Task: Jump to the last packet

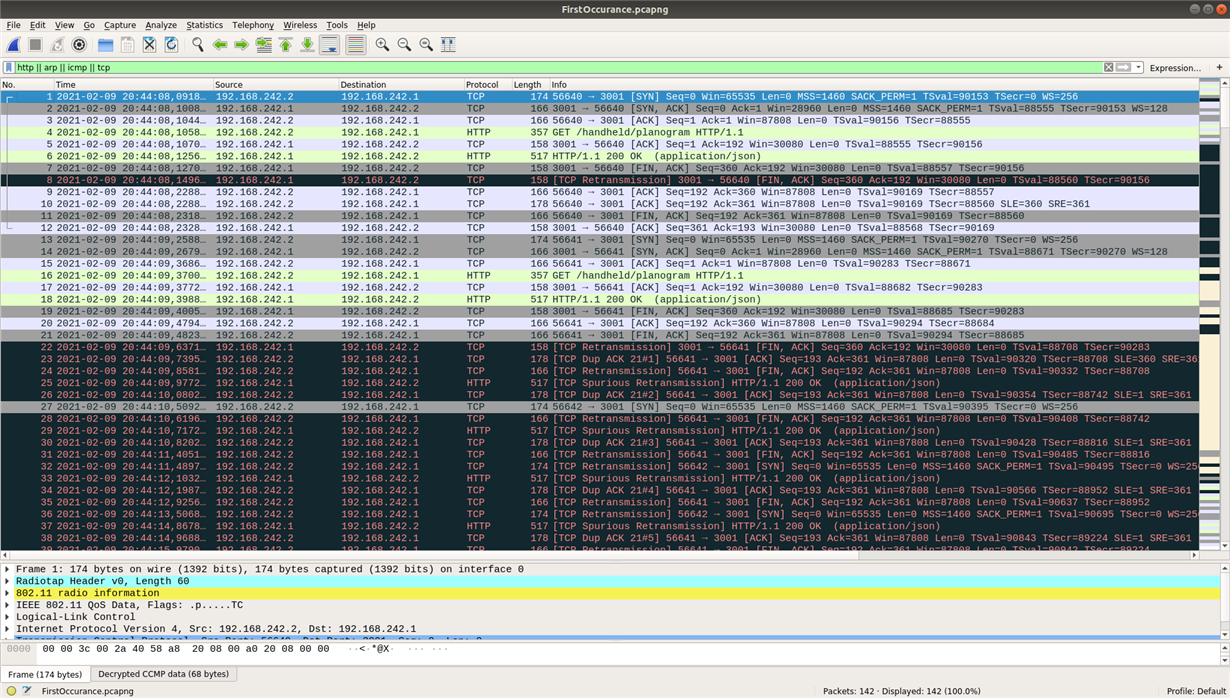Action: (x=307, y=45)
